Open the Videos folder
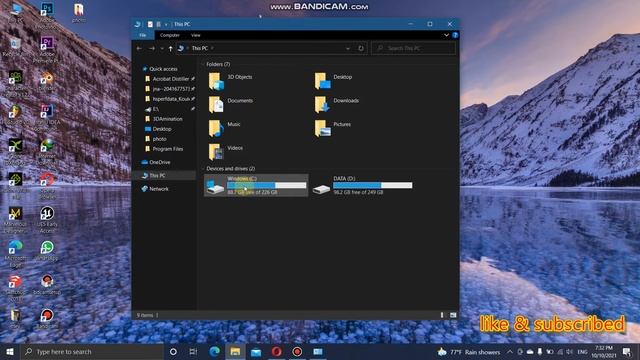This screenshot has width=640, height=360. [x=226, y=152]
